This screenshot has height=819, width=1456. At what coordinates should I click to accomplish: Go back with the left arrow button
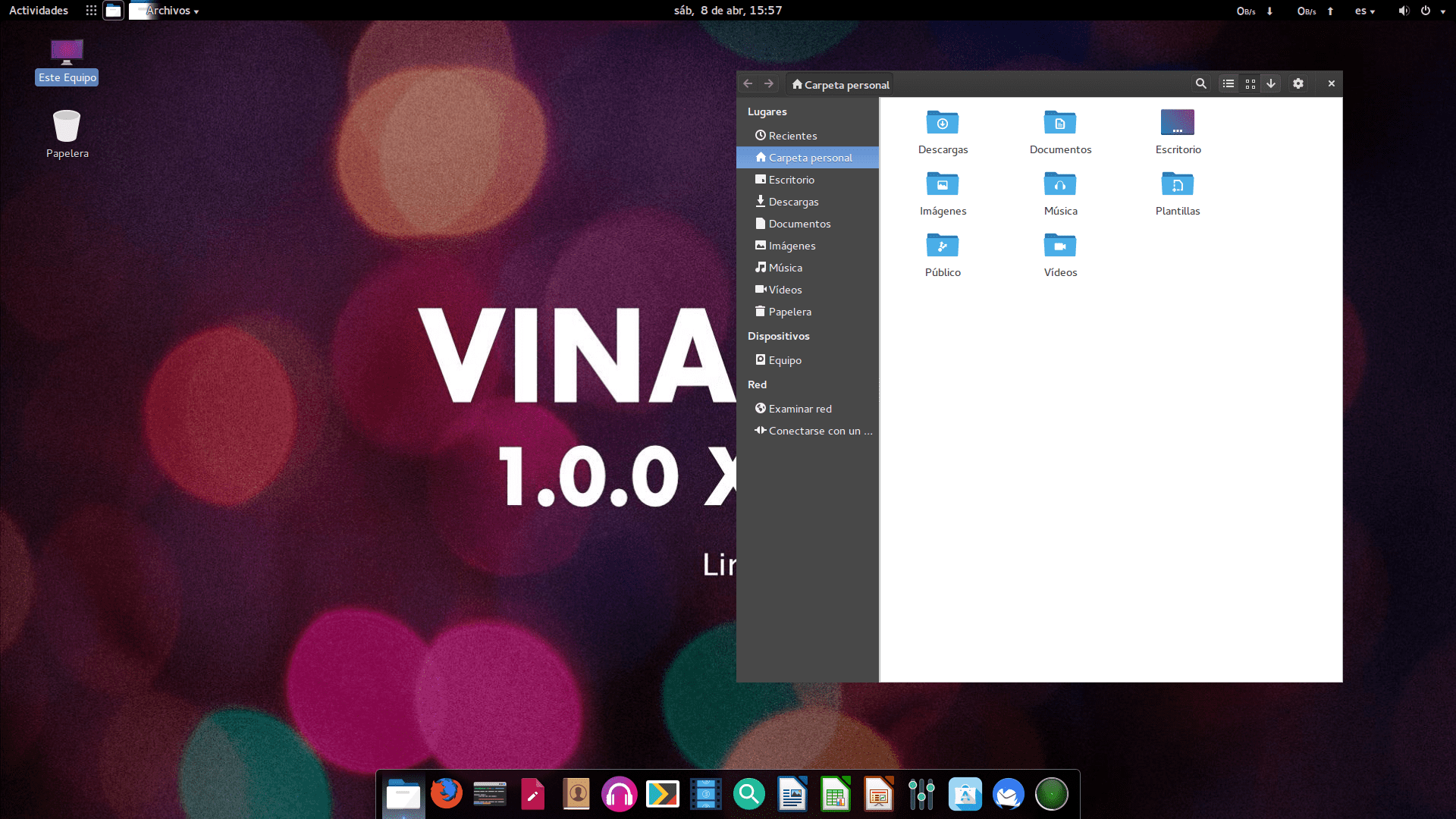coord(748,84)
